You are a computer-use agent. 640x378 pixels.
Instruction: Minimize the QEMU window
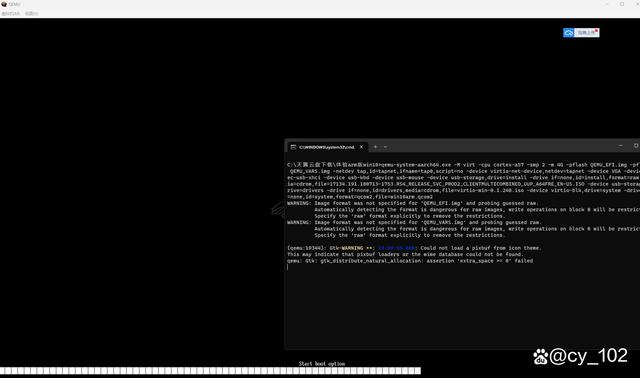607,4
